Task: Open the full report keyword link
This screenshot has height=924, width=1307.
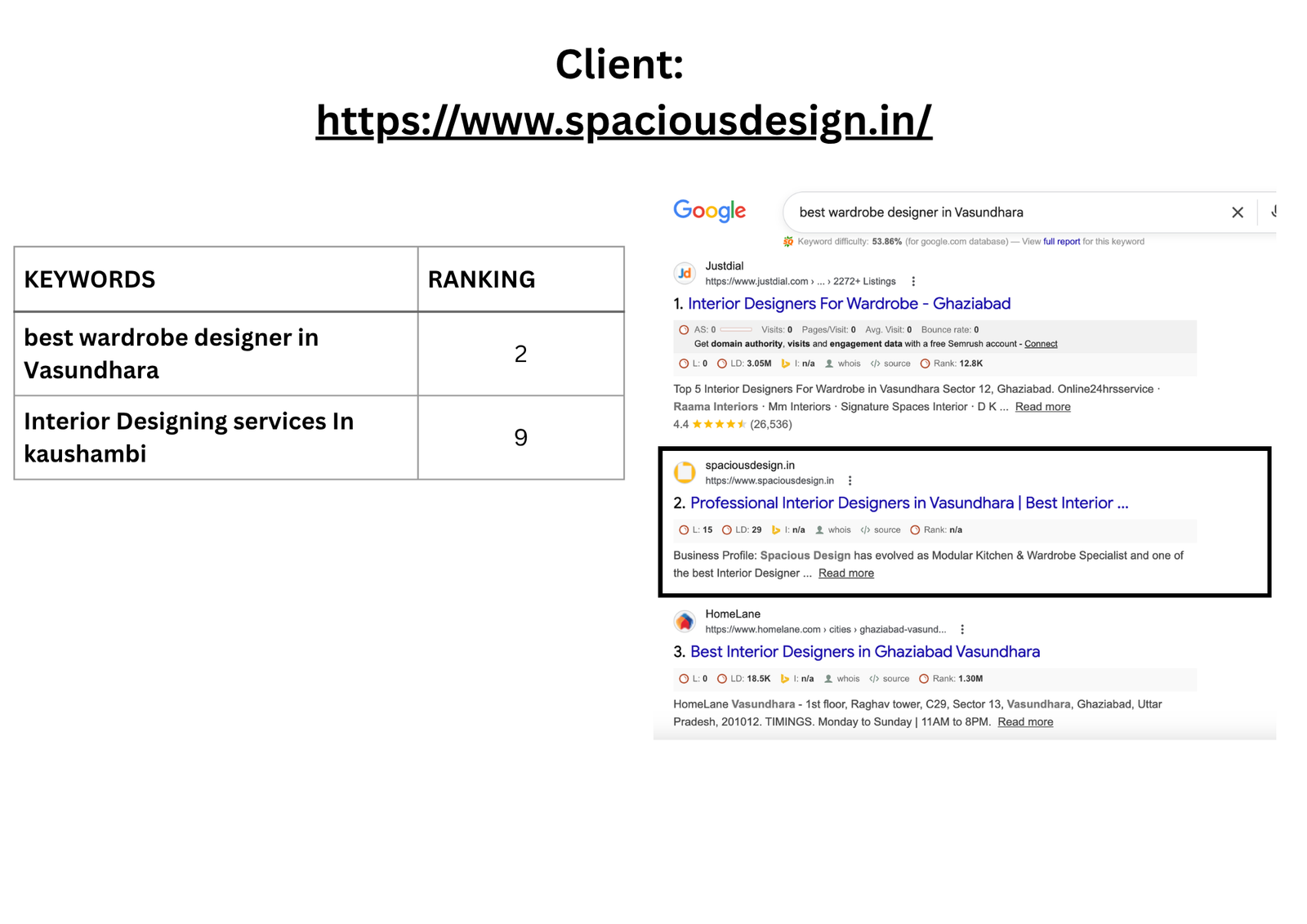Action: (1061, 242)
